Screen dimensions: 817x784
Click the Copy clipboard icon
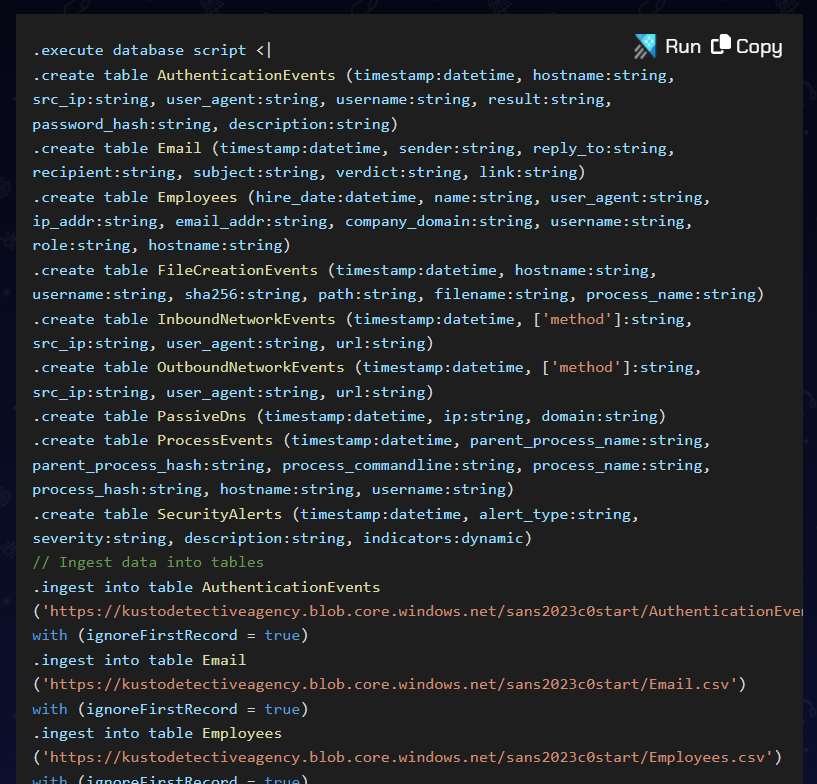pos(721,46)
